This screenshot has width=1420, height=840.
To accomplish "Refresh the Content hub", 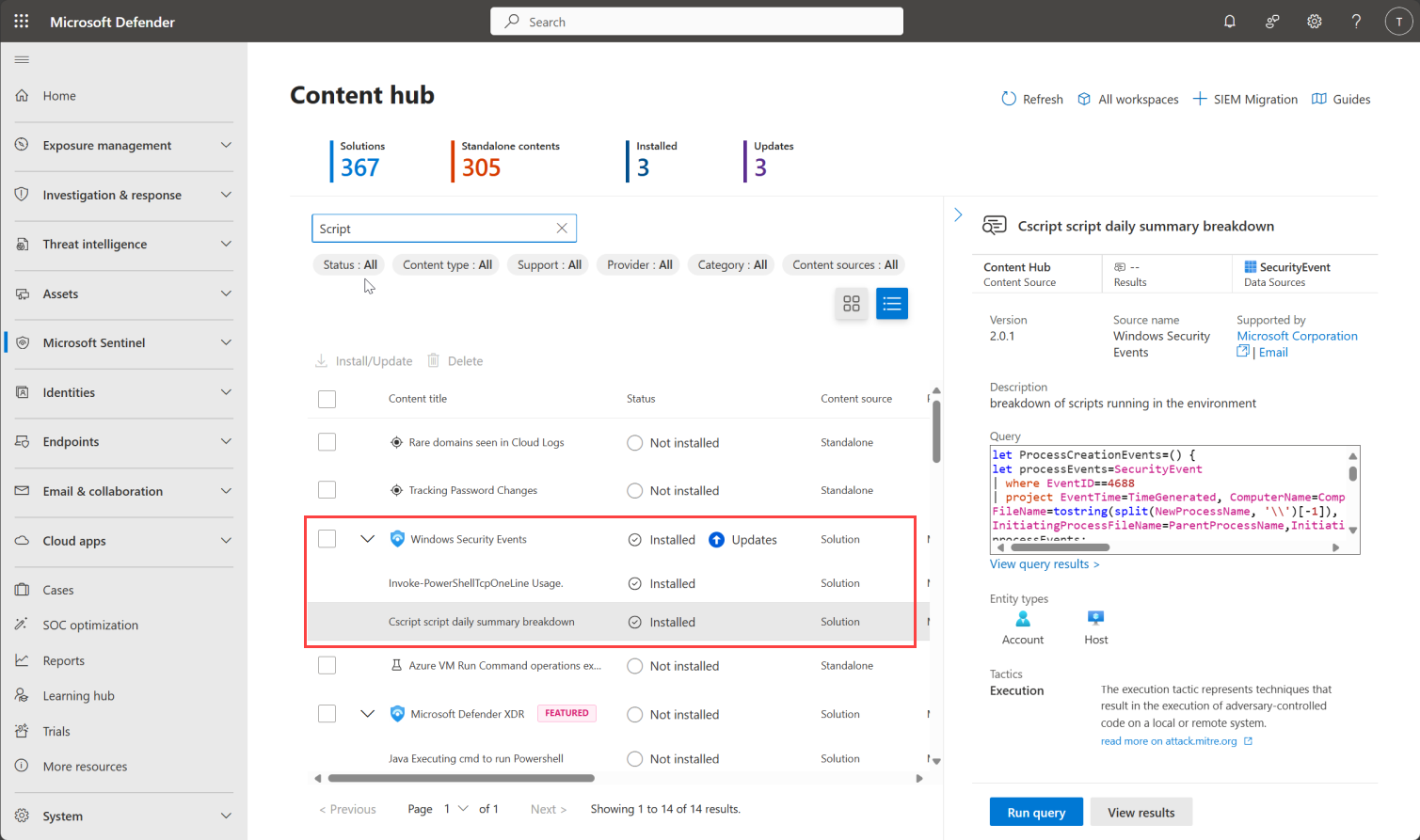I will pyautogui.click(x=1031, y=99).
